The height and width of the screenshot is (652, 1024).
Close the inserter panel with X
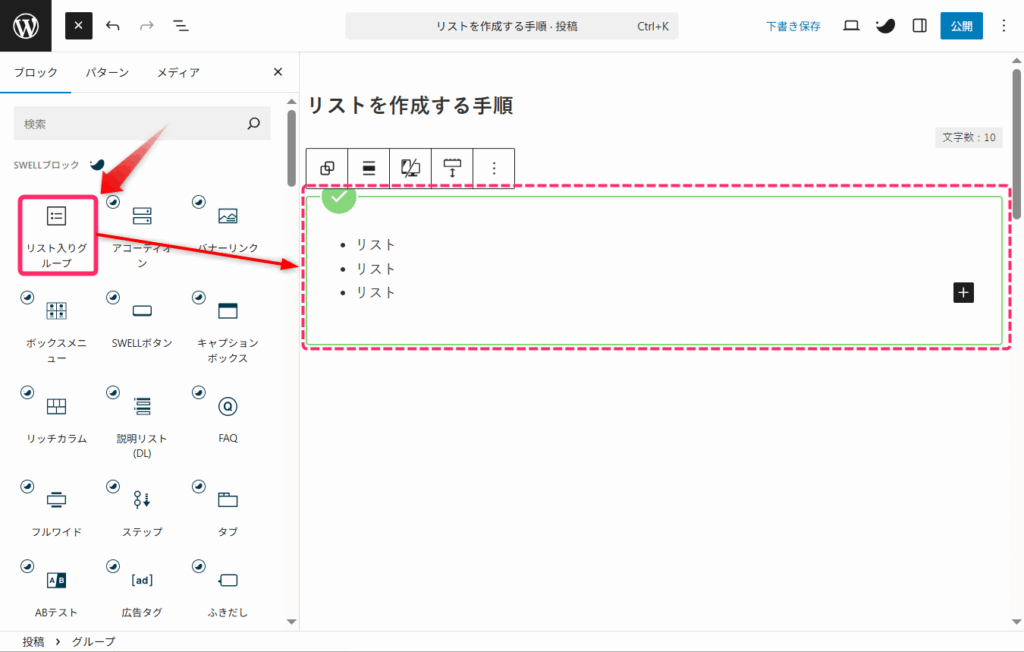point(278,72)
